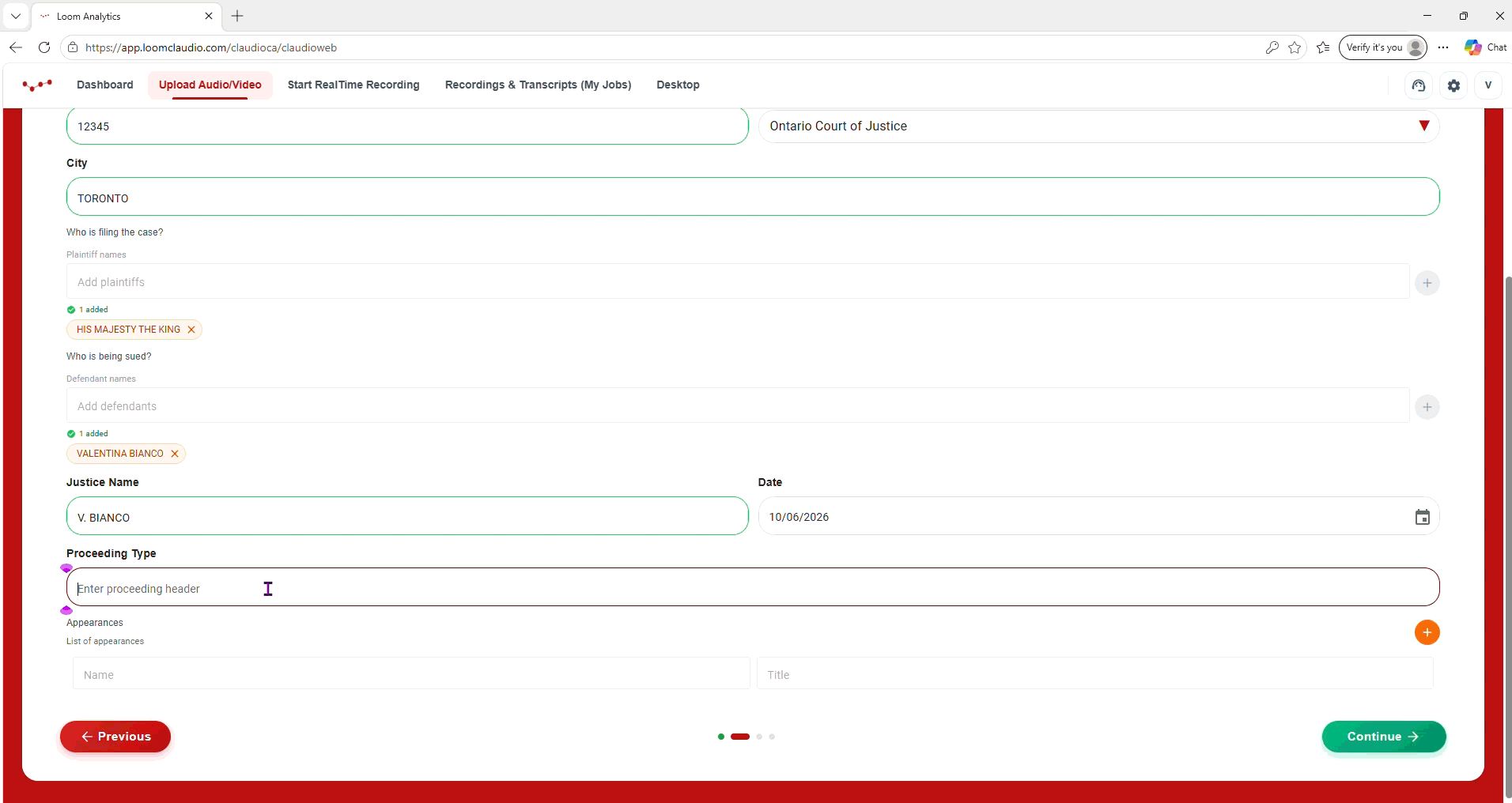Add an appearance with orange plus button

1427,632
